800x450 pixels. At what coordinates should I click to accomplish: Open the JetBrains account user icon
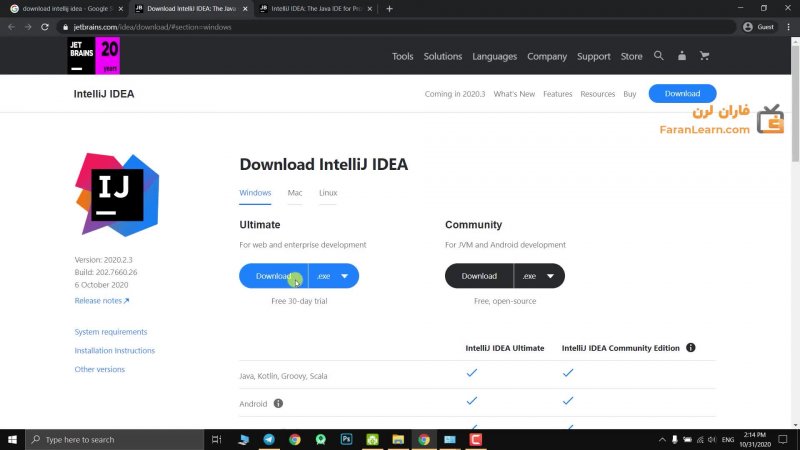coord(682,56)
